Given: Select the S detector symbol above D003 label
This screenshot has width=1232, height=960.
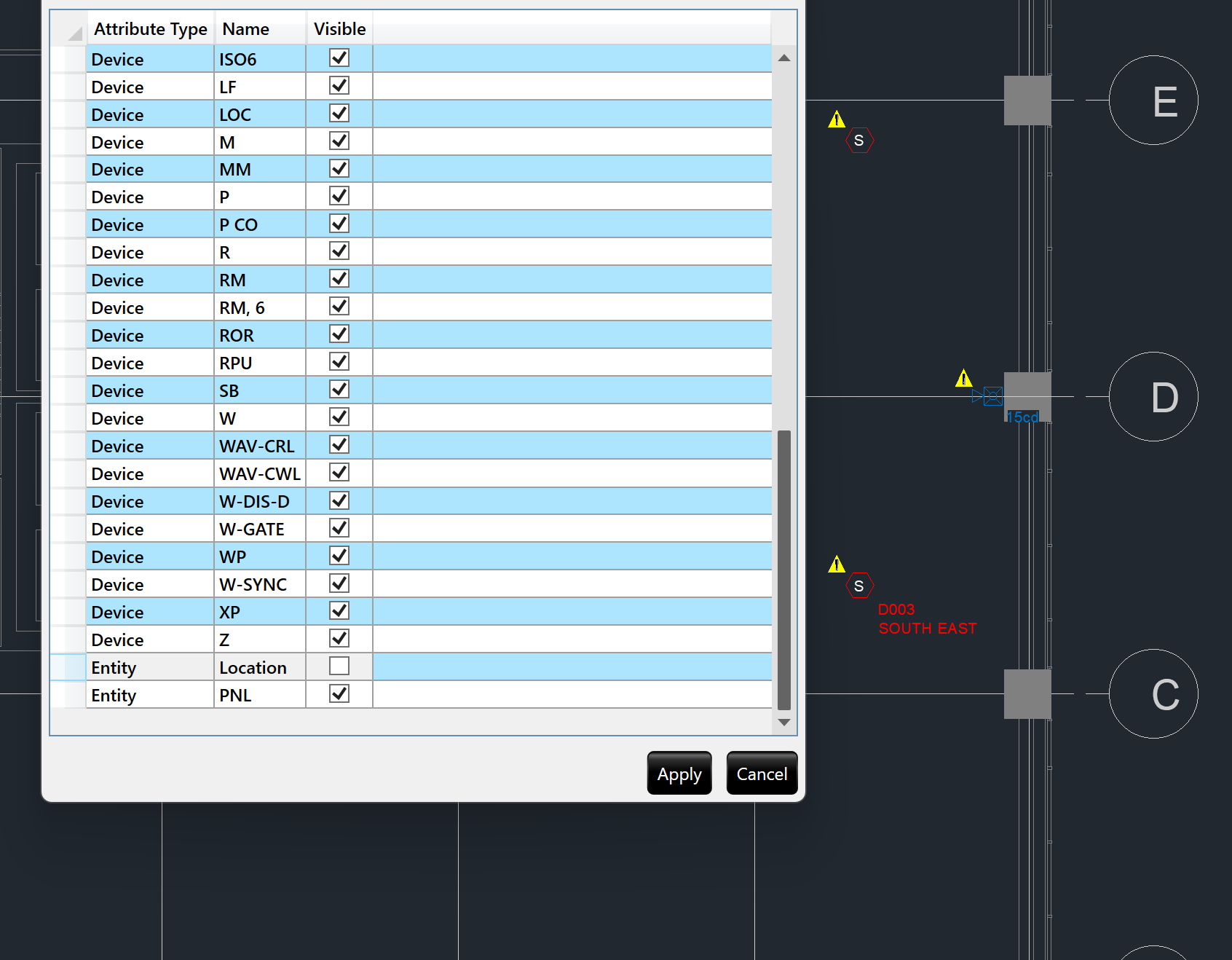Looking at the screenshot, I should point(859,586).
